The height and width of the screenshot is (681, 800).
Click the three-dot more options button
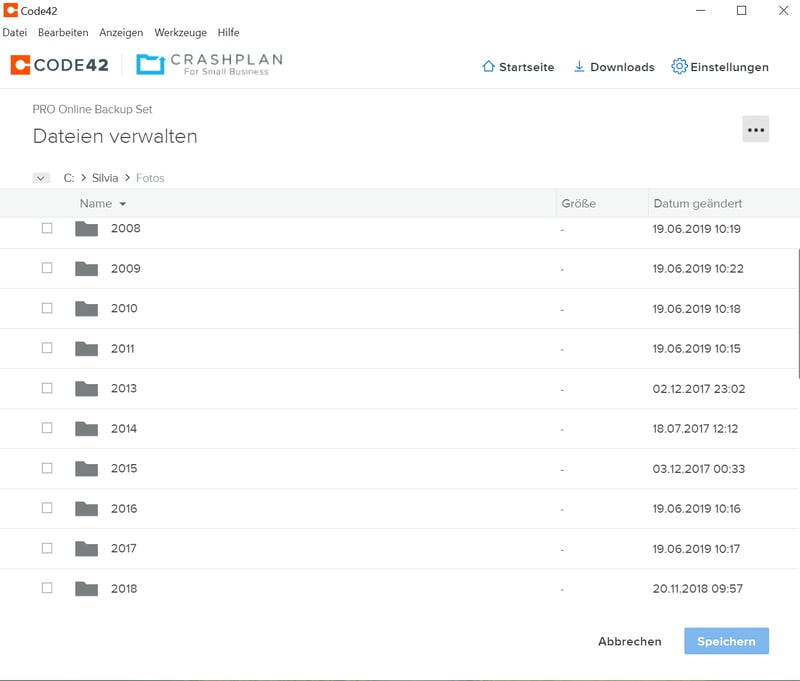coord(755,130)
